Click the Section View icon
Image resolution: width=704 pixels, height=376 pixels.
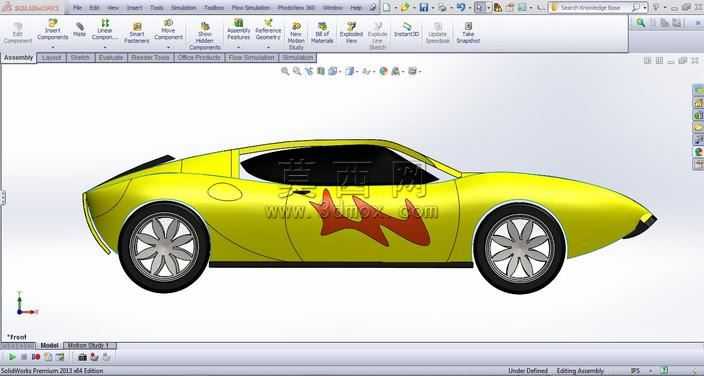coord(321,71)
